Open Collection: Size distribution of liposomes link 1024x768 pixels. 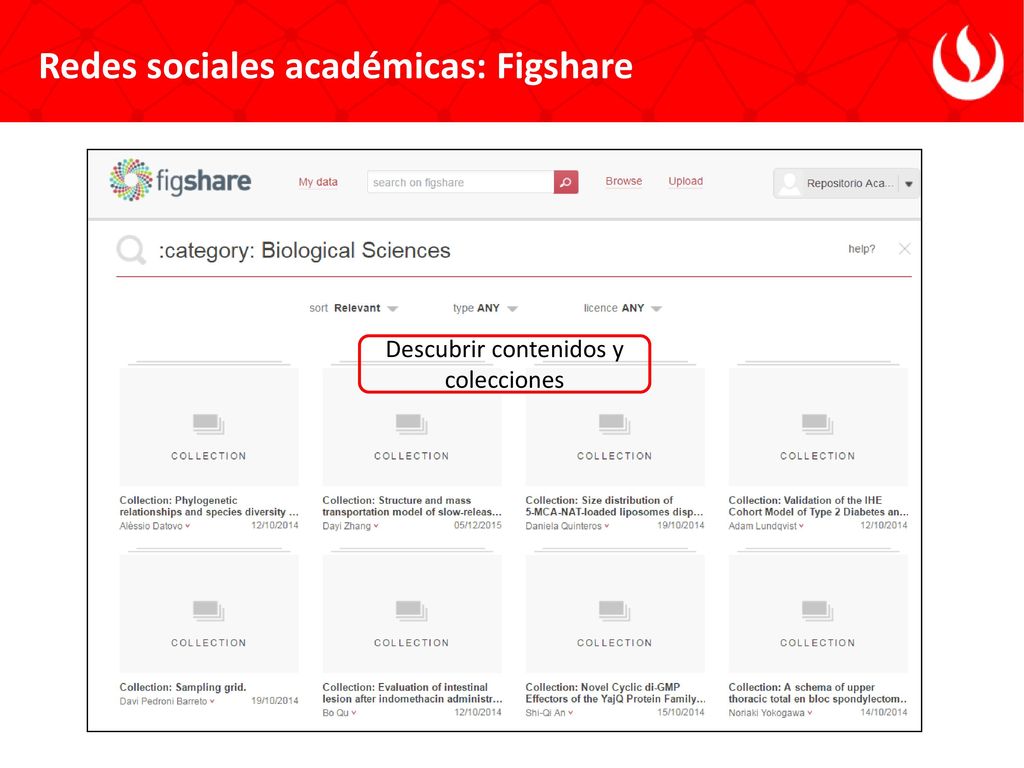tap(615, 506)
